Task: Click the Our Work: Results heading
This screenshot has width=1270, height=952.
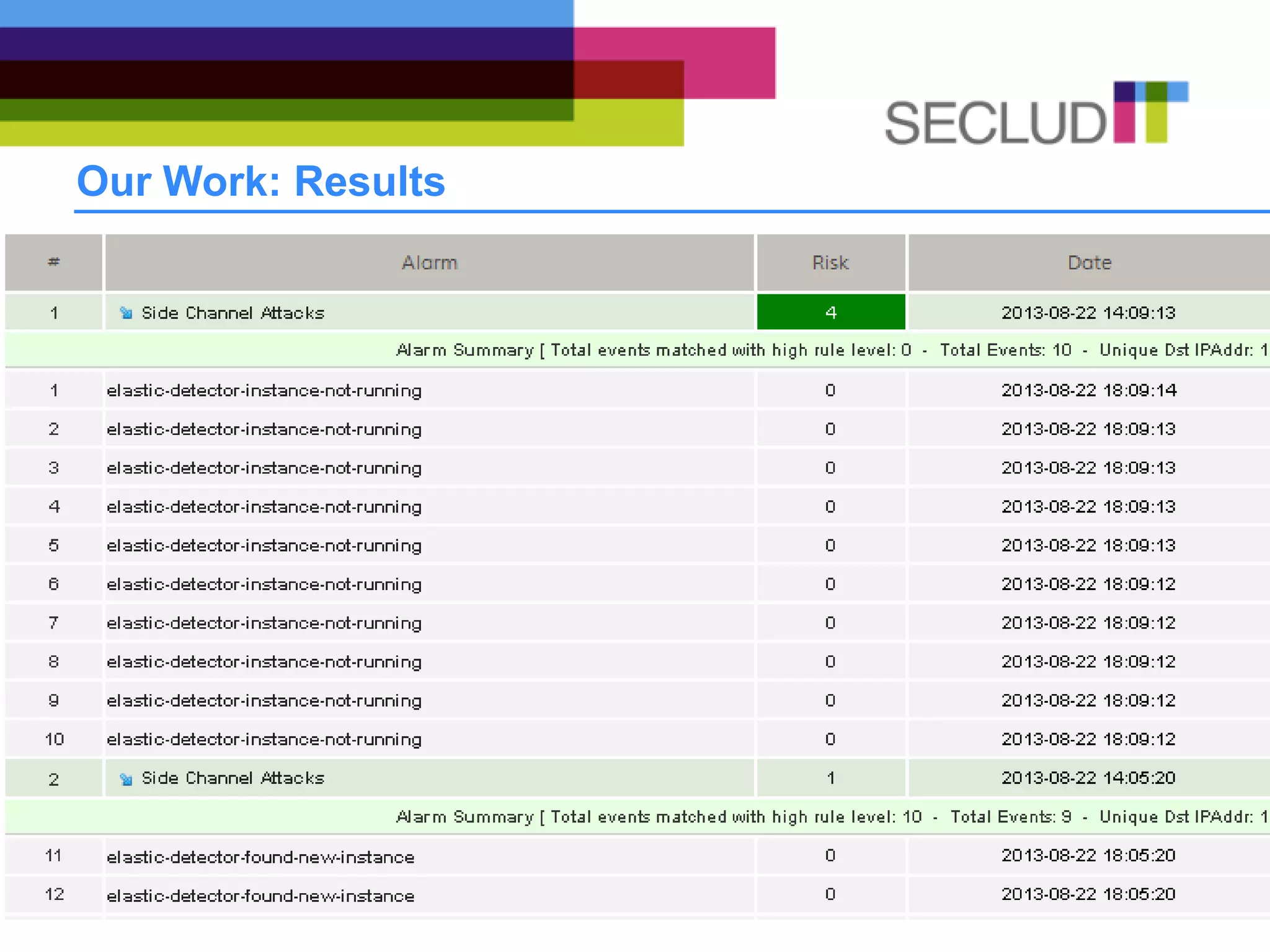Action: coord(261,181)
